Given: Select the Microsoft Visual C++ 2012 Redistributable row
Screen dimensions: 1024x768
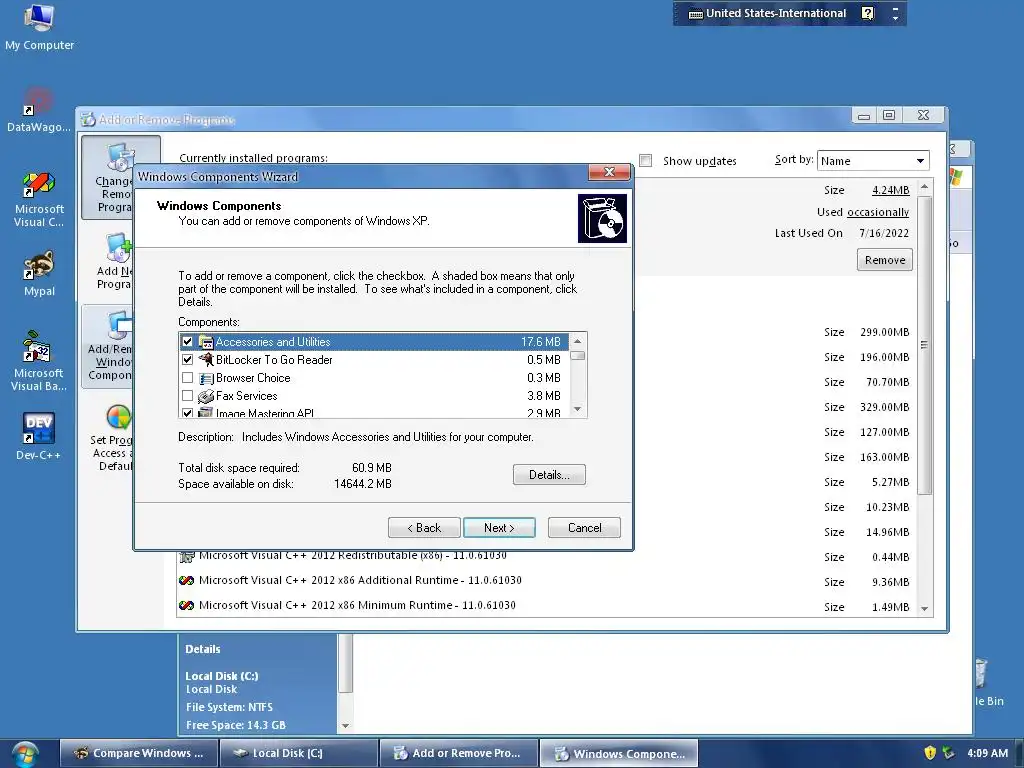Looking at the screenshot, I should click(x=546, y=556).
